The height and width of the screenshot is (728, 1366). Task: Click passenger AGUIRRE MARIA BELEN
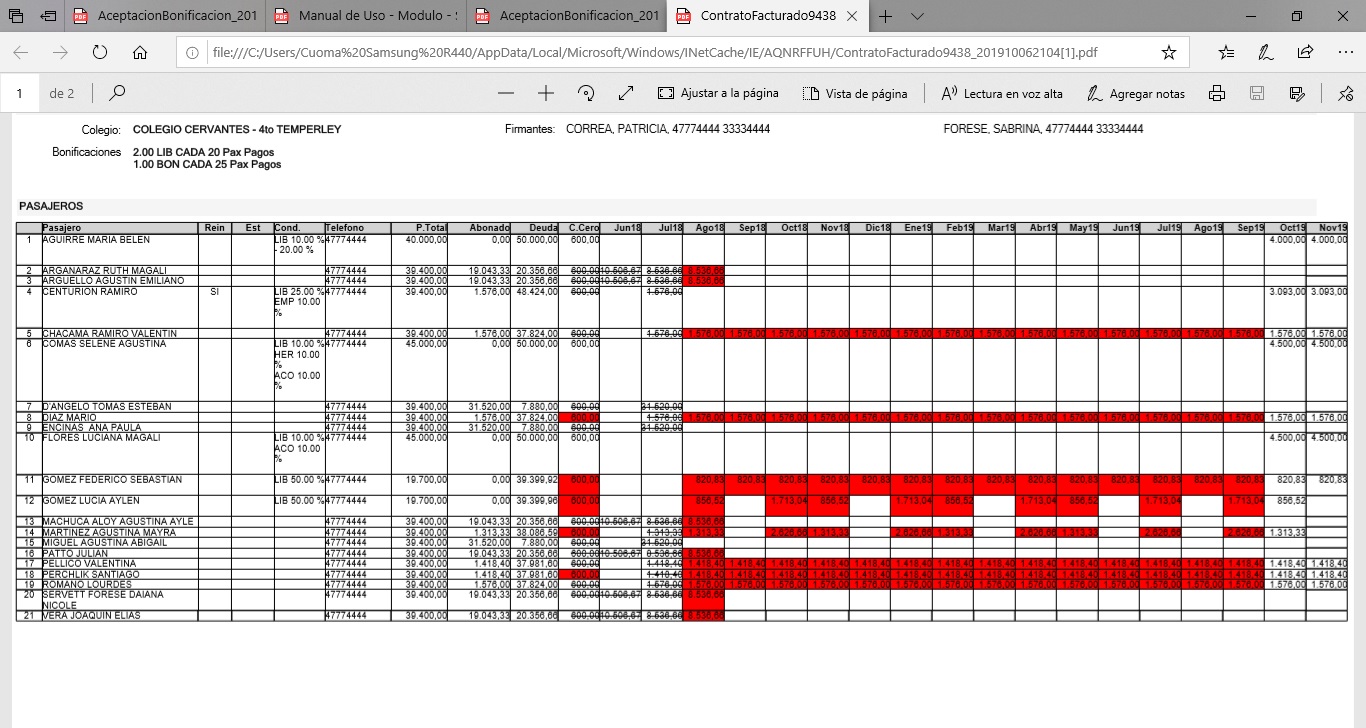tap(96, 240)
